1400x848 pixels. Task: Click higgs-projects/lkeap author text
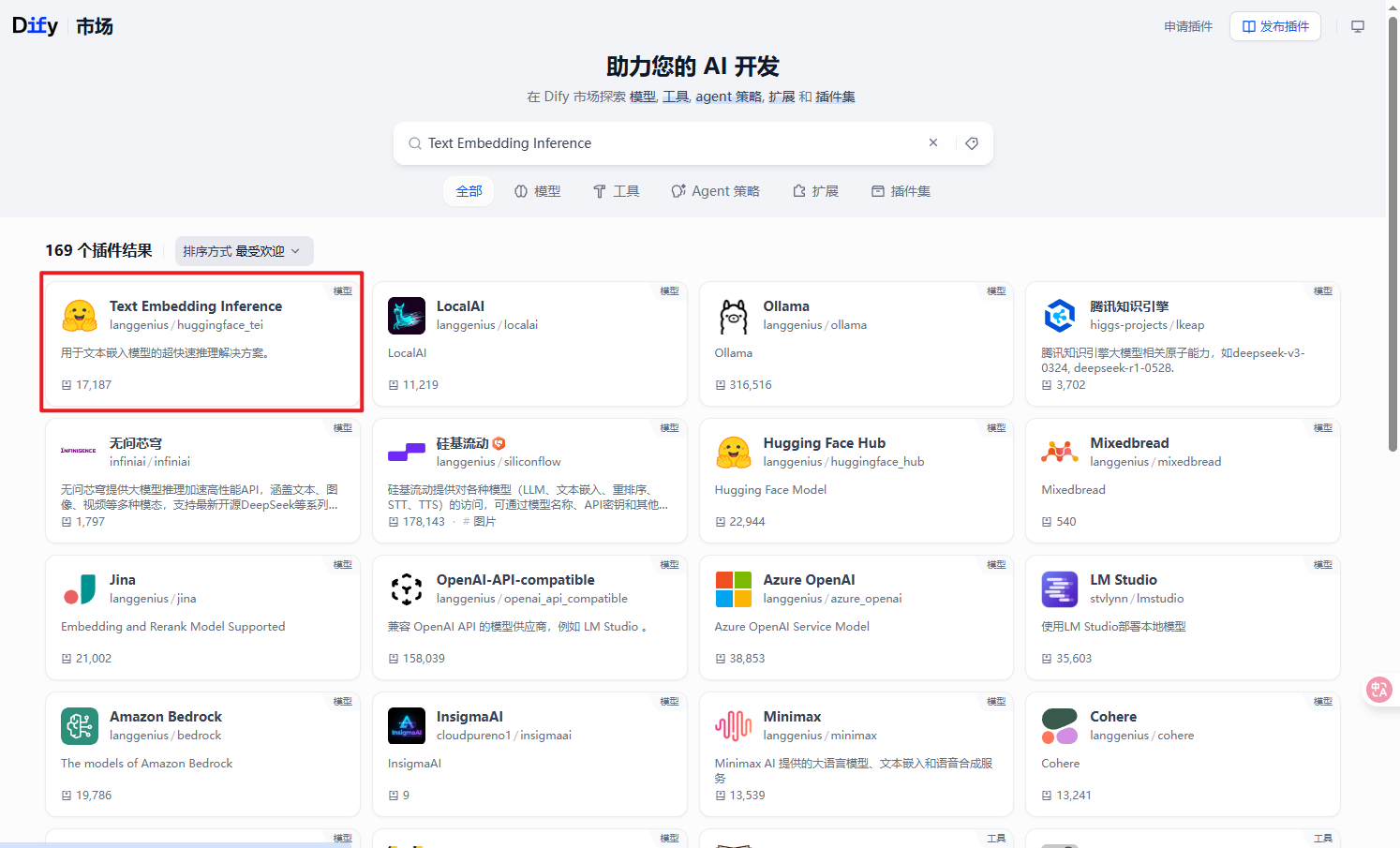[x=1147, y=325]
